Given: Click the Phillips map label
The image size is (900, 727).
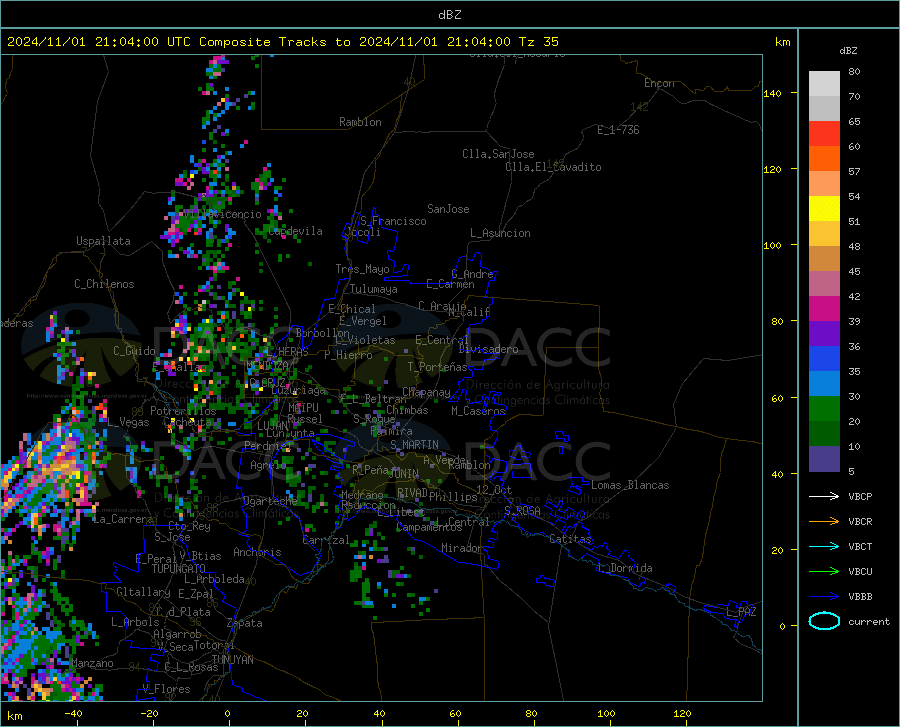Looking at the screenshot, I should point(453,497).
